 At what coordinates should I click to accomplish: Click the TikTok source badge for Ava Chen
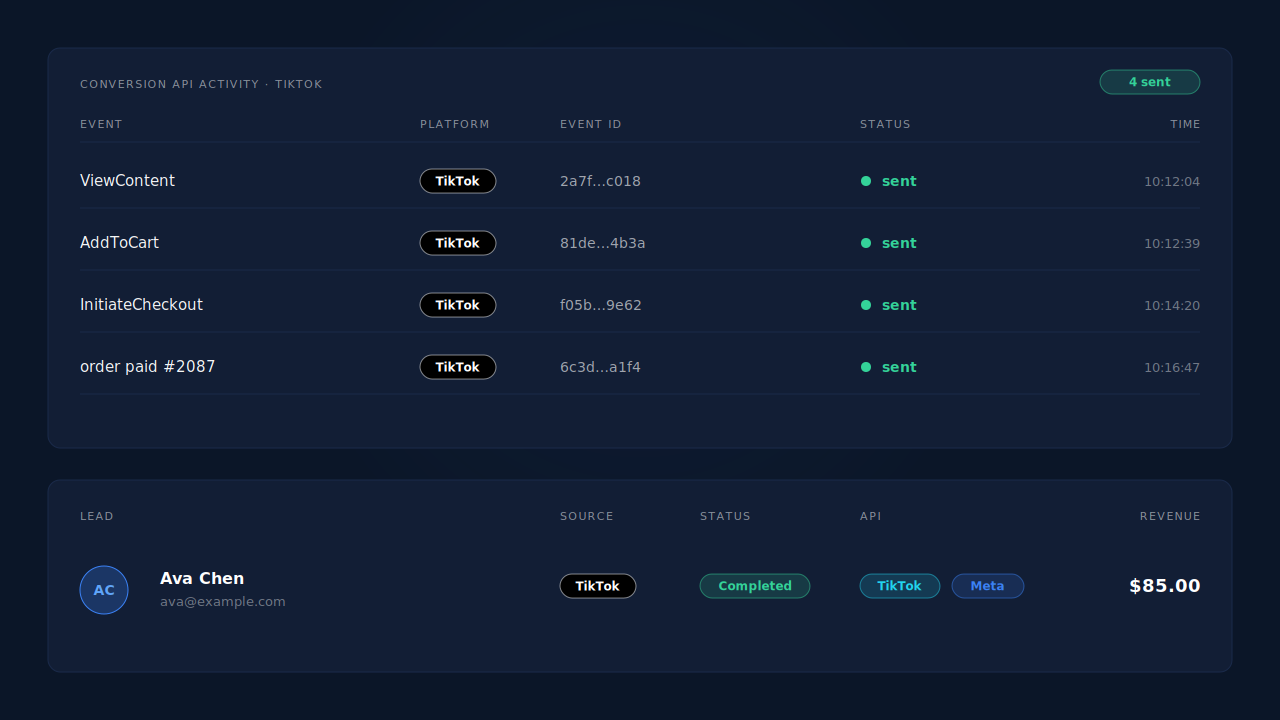598,586
